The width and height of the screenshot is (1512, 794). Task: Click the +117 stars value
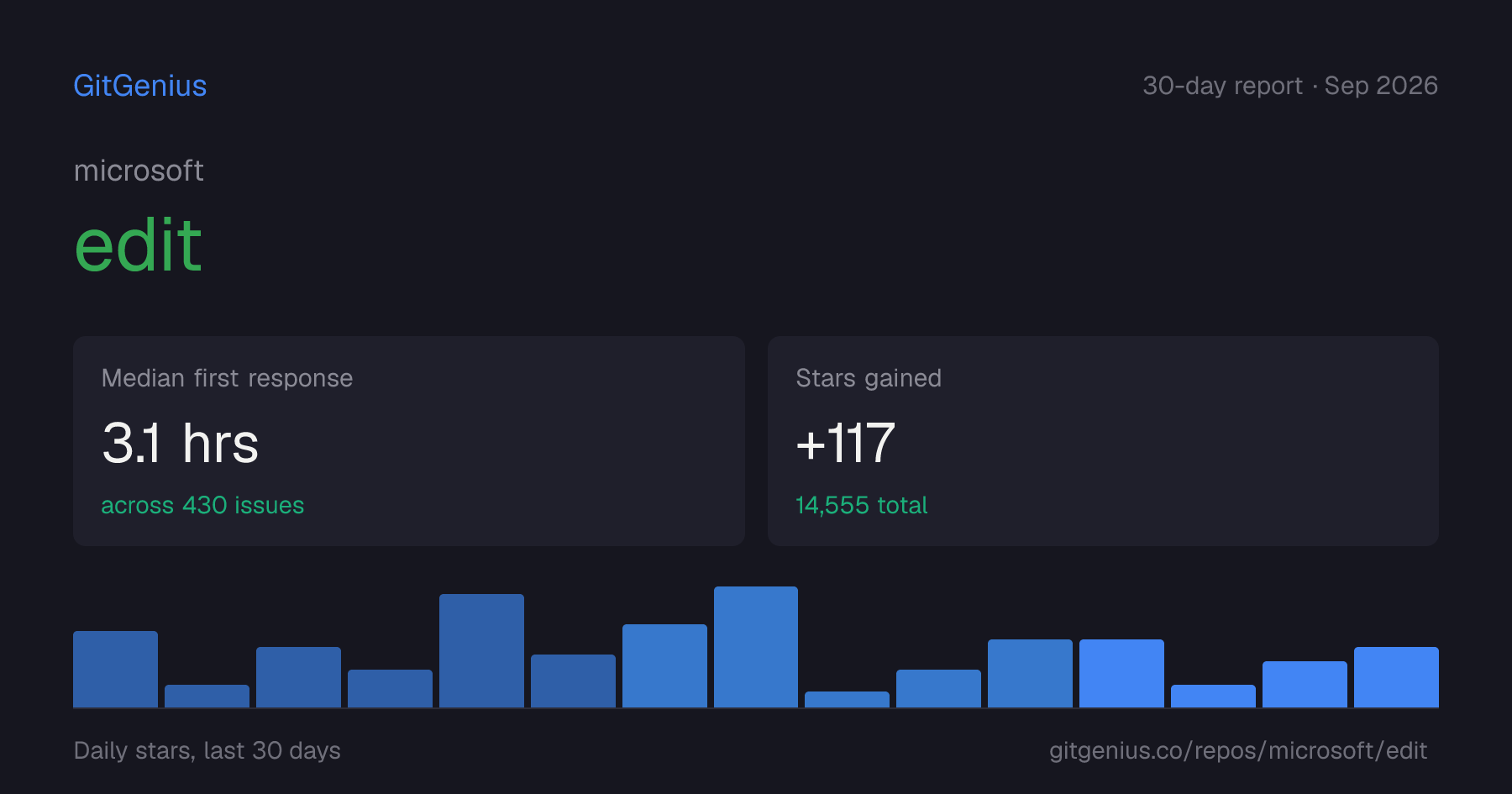(x=846, y=443)
